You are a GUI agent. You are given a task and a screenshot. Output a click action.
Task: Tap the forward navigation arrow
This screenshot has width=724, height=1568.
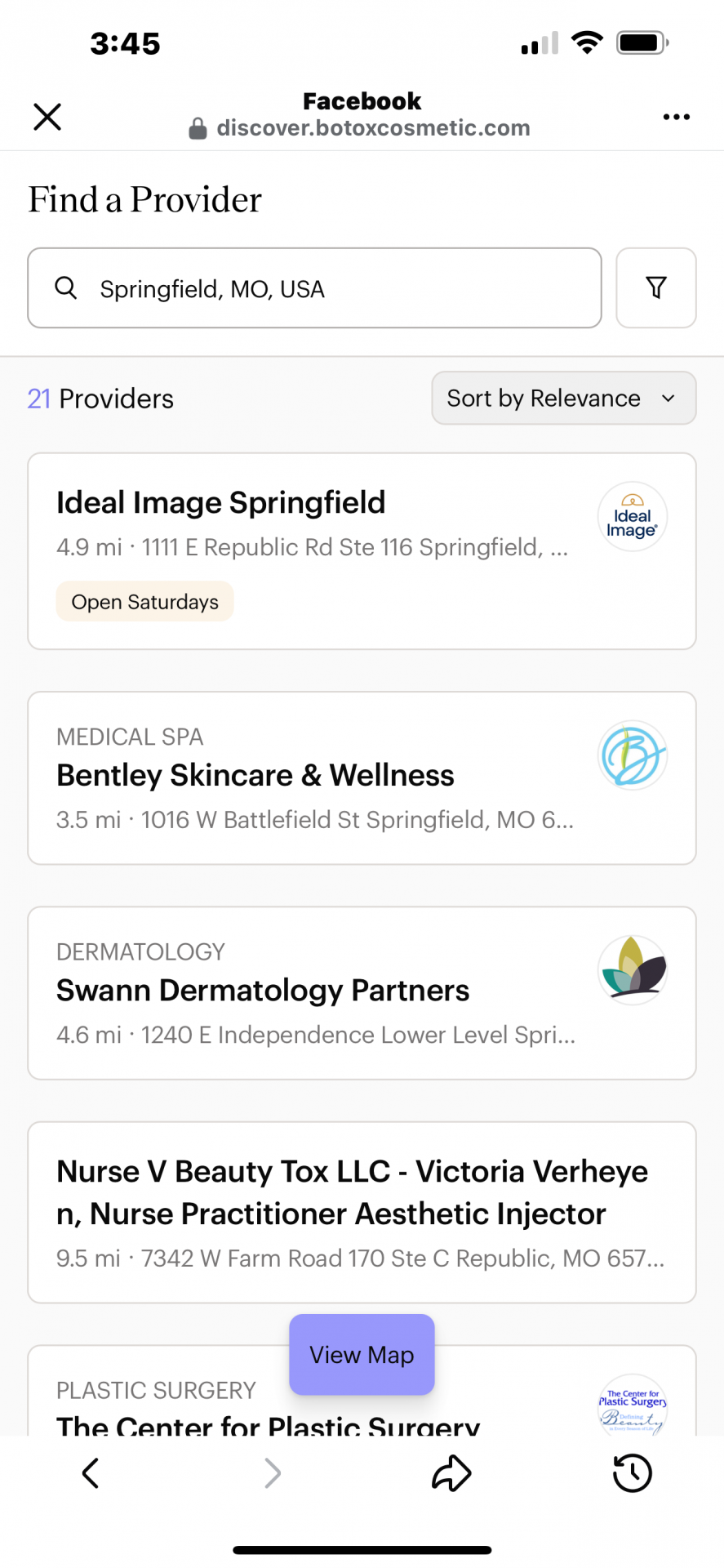(273, 1472)
